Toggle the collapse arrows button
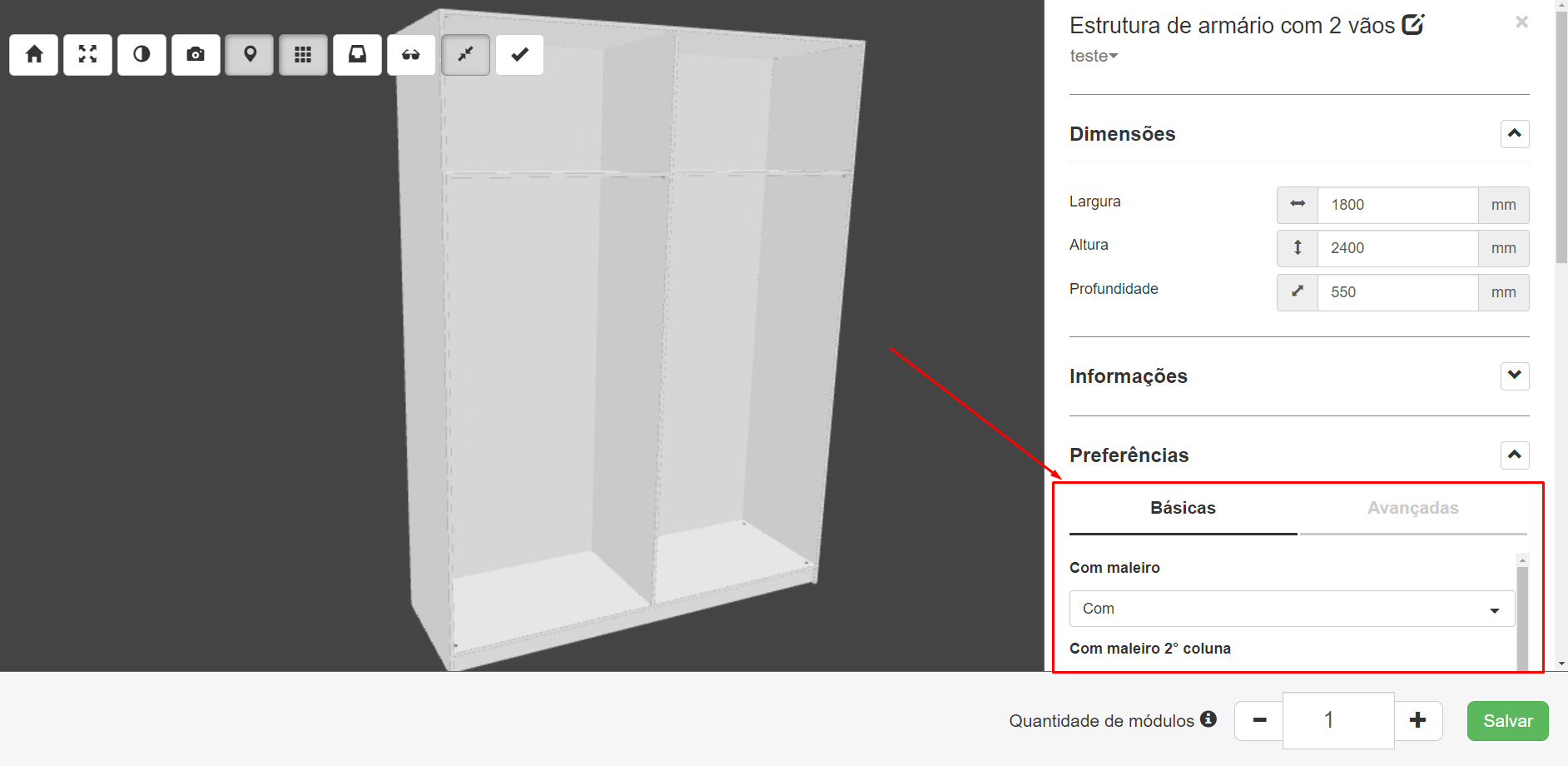The height and width of the screenshot is (766, 1568). point(465,55)
